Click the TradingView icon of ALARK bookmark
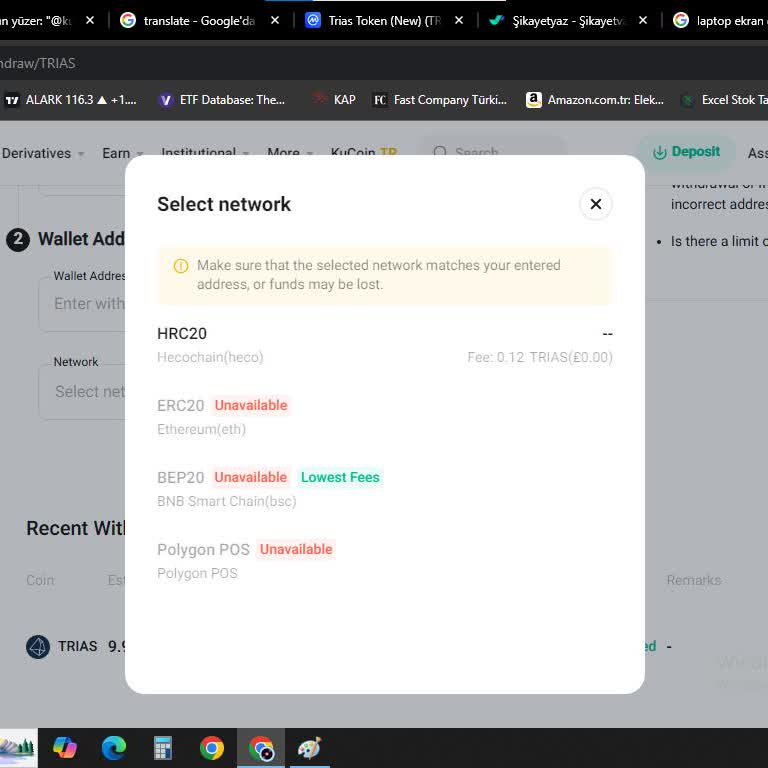 12,100
